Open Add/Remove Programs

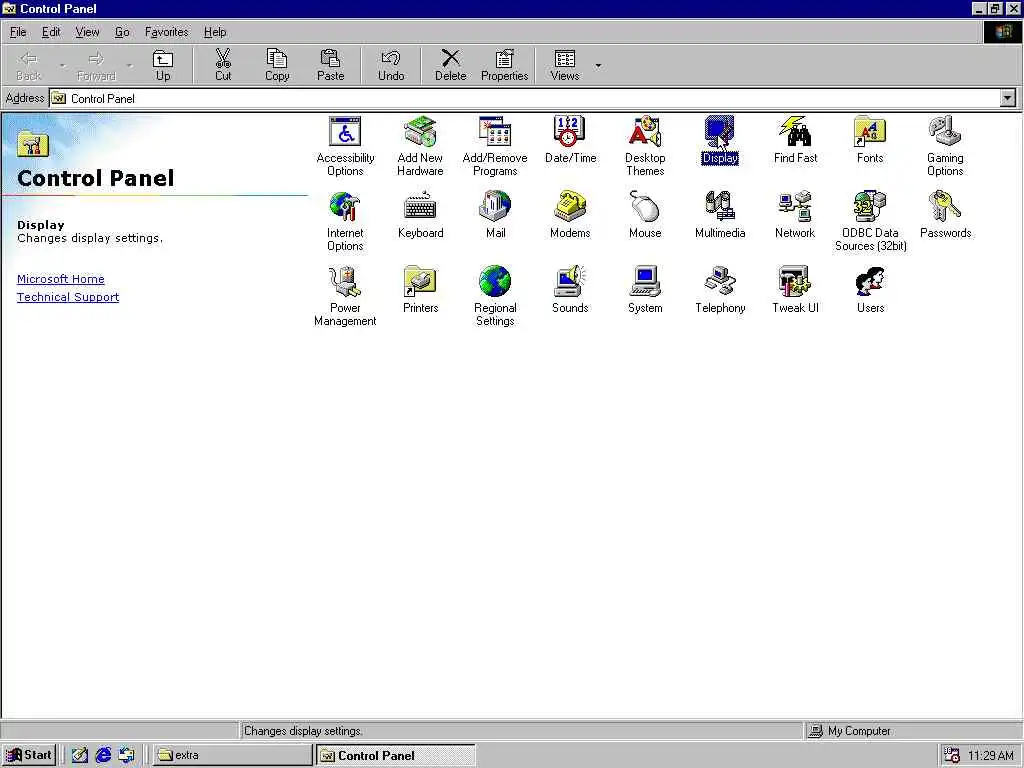pos(495,146)
